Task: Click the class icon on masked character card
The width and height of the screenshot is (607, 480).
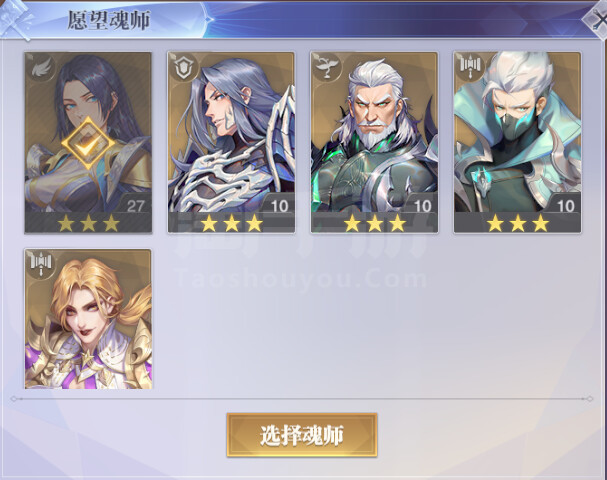Action: point(470,66)
